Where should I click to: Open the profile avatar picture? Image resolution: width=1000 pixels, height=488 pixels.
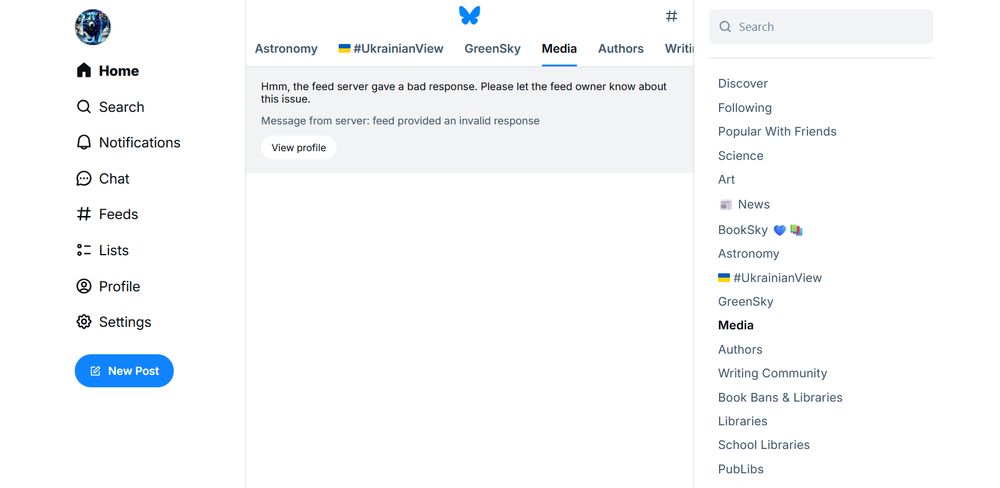click(92, 27)
